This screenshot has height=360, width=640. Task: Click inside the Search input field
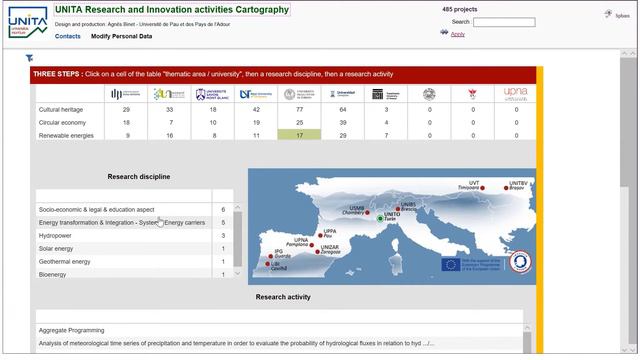click(504, 22)
